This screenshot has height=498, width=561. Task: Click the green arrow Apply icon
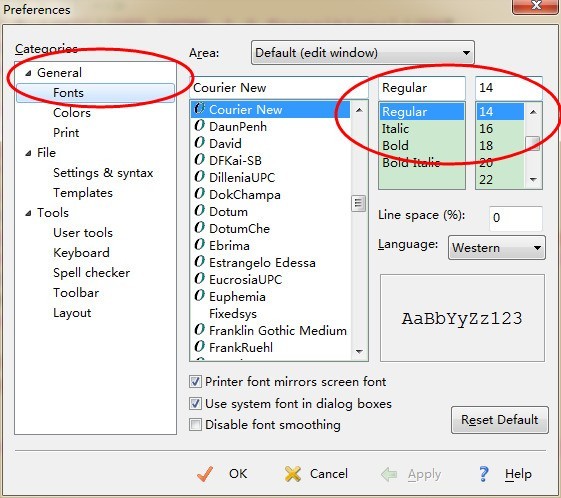pos(389,474)
